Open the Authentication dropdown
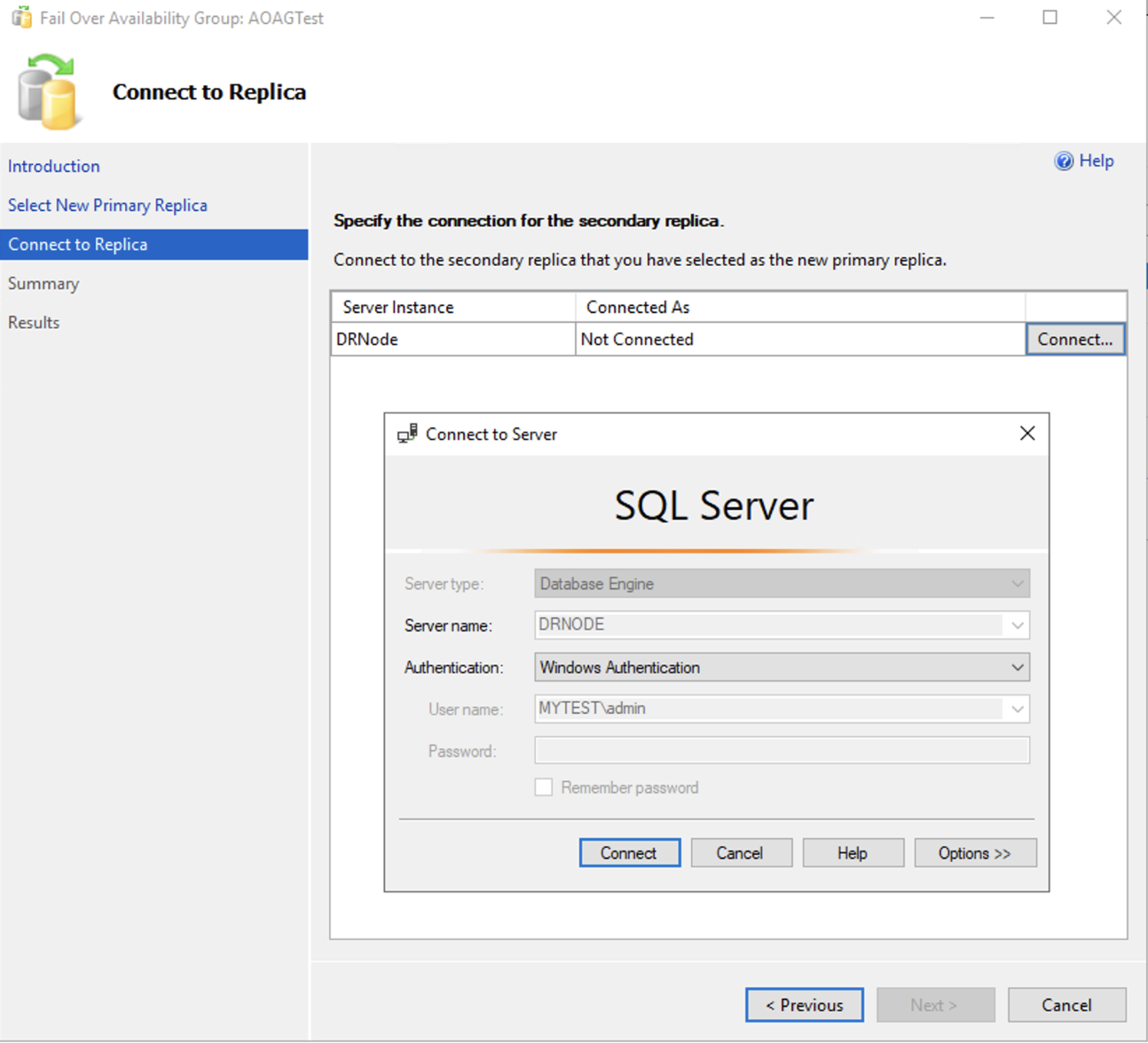 pyautogui.click(x=1017, y=667)
